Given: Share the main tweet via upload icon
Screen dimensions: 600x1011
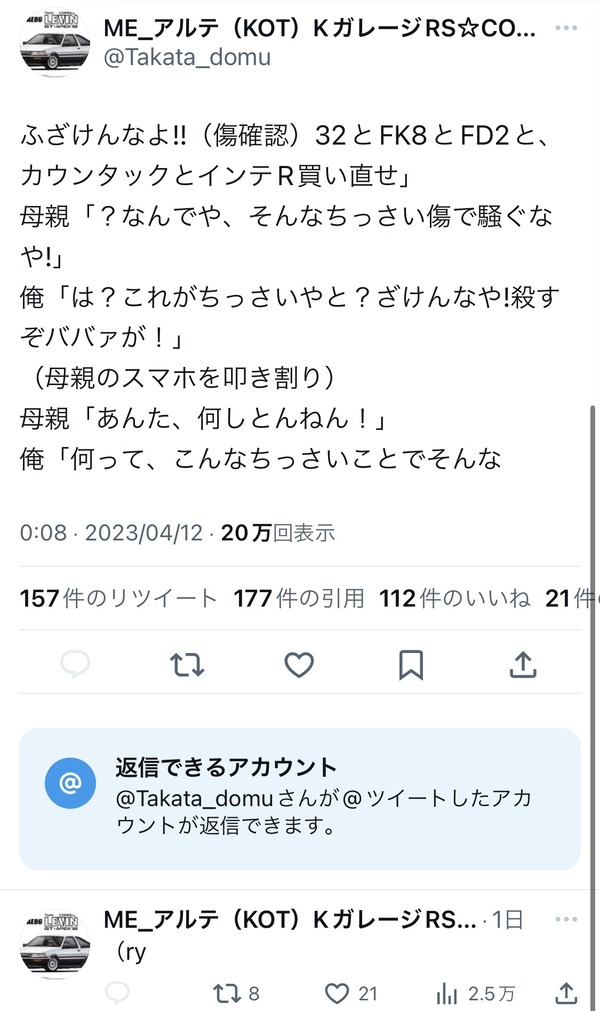Looking at the screenshot, I should pyautogui.click(x=523, y=664).
